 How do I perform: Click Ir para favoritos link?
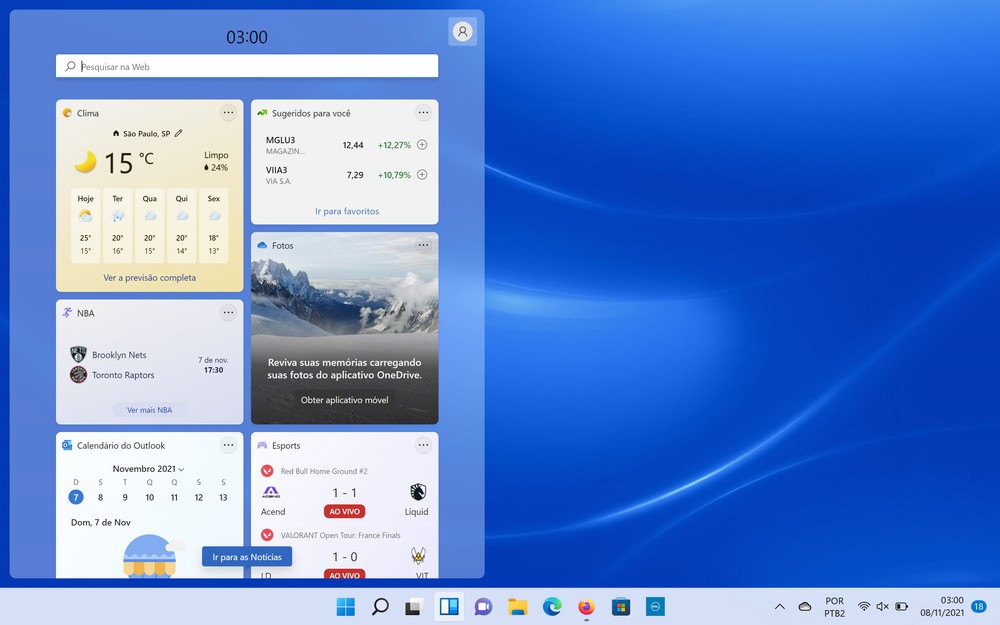coord(347,211)
